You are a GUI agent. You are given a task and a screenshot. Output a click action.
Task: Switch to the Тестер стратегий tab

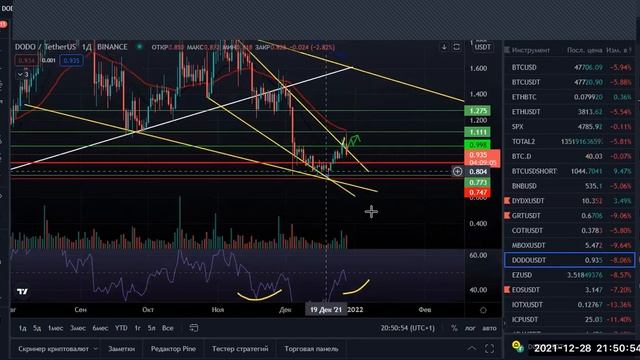(x=240, y=349)
